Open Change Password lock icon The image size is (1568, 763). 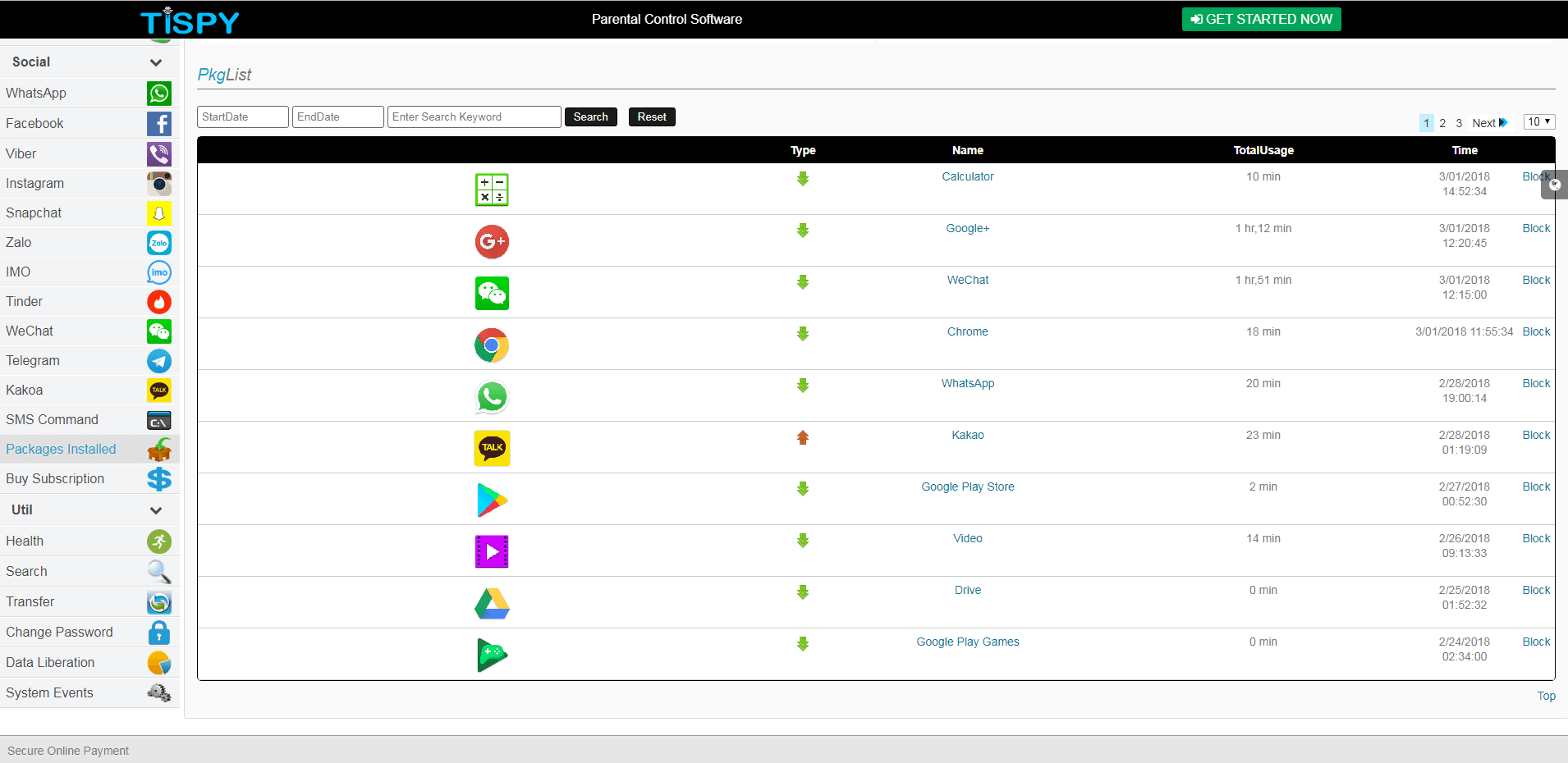tap(159, 633)
